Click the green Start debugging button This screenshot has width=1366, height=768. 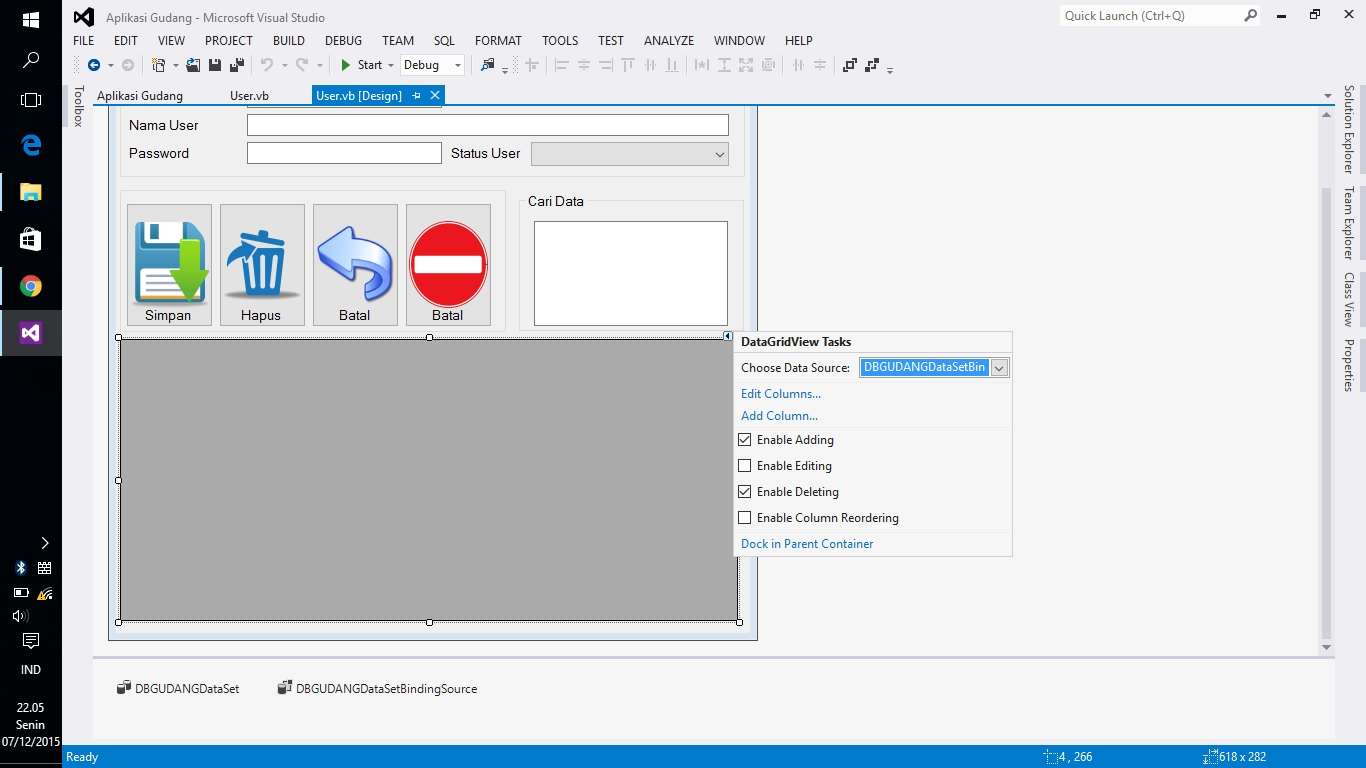tap(361, 65)
